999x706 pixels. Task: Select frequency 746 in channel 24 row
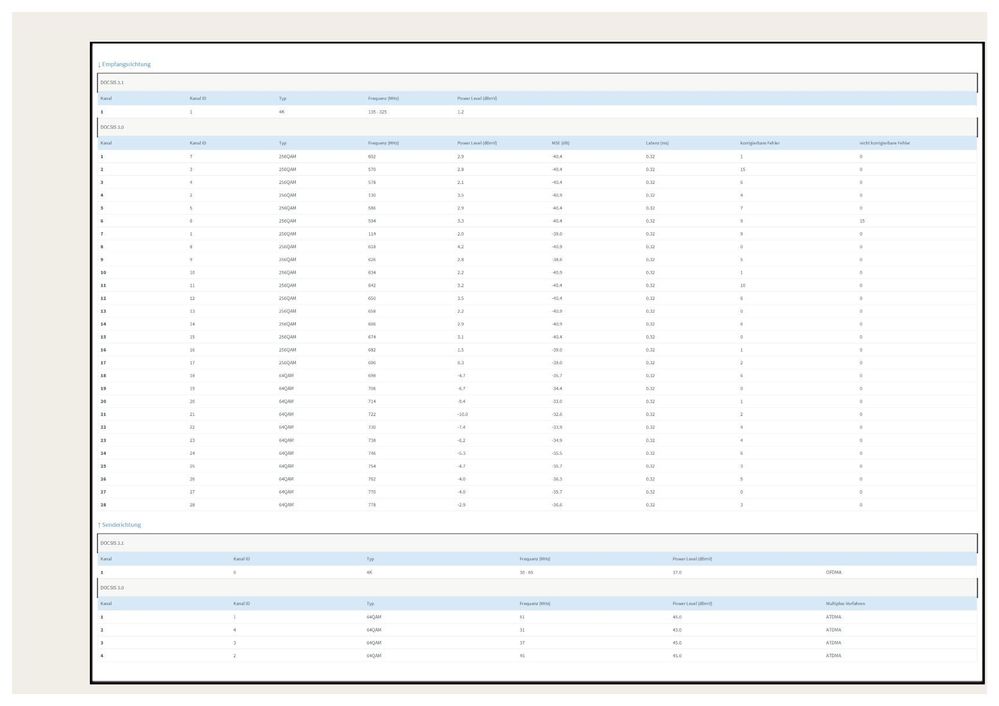tap(372, 454)
